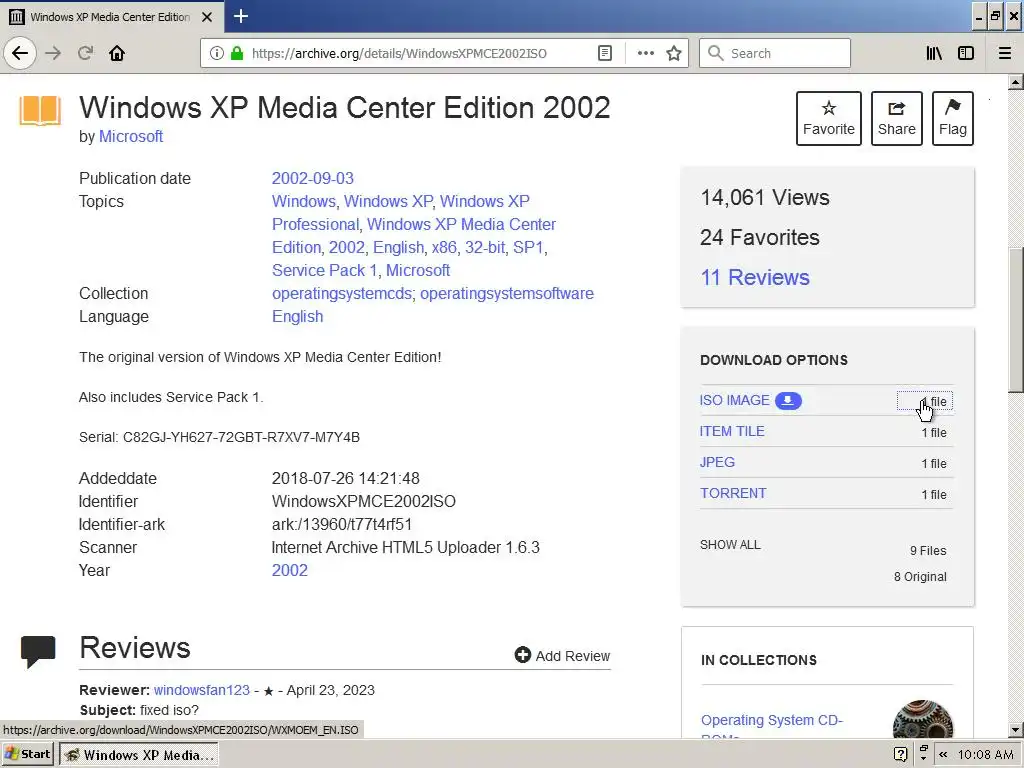Open the x86 topic link

[444, 248]
